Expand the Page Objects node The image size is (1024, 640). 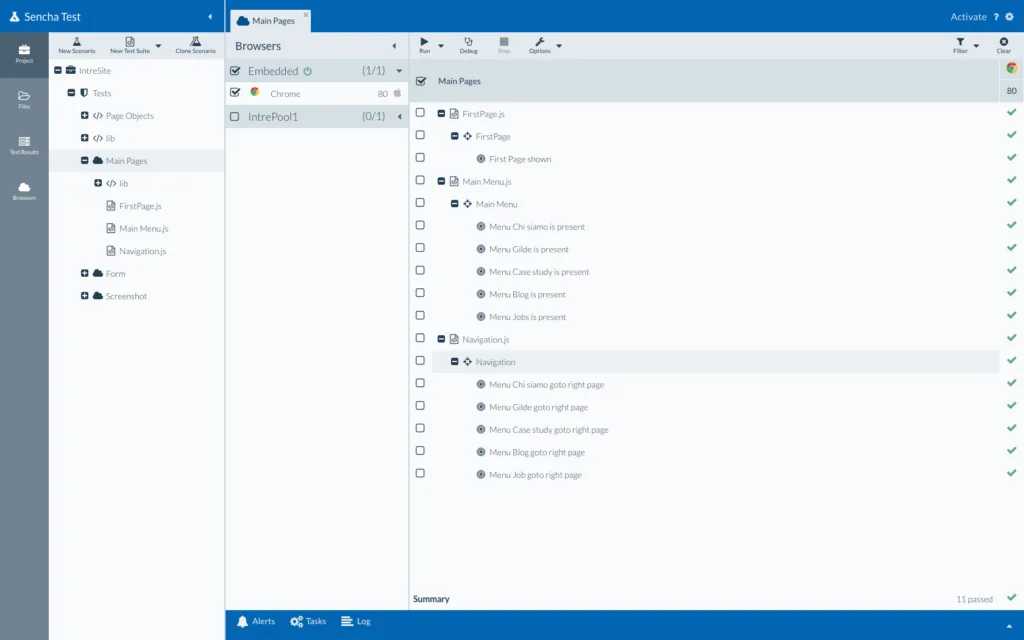pos(84,116)
